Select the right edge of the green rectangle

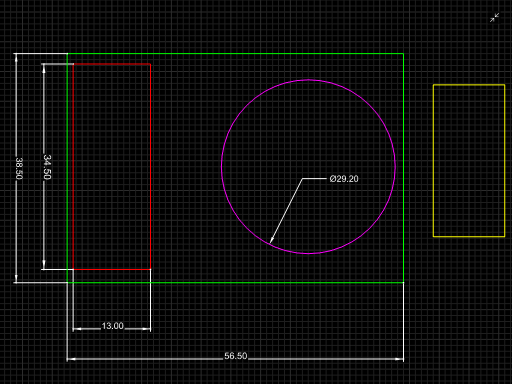tap(404, 168)
